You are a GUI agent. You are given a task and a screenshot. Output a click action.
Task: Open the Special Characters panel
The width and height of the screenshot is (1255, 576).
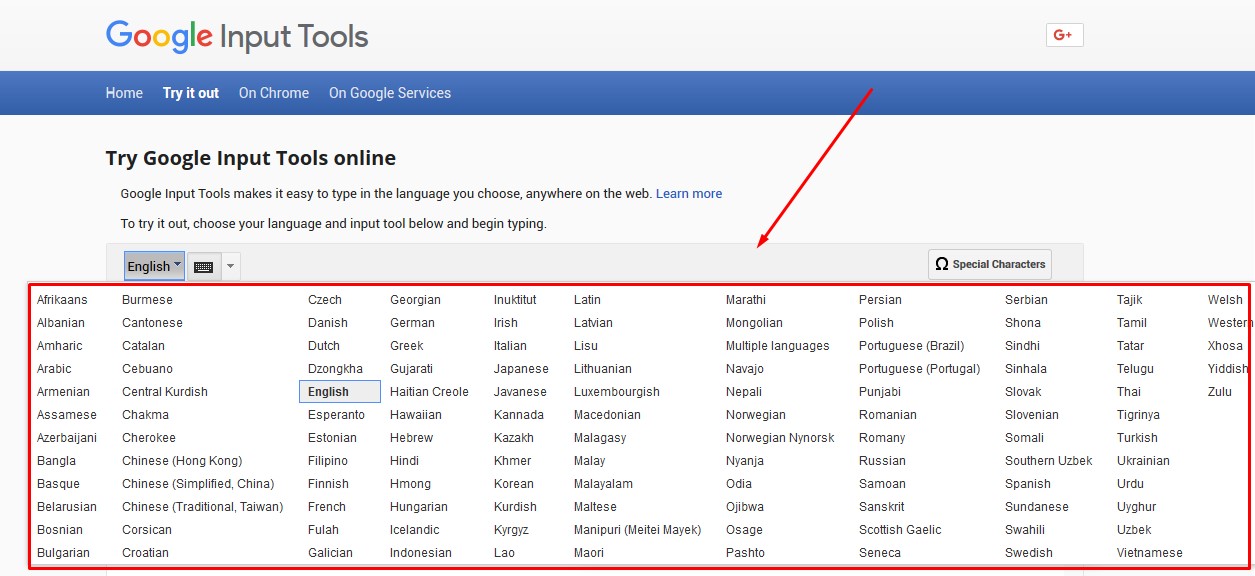990,264
